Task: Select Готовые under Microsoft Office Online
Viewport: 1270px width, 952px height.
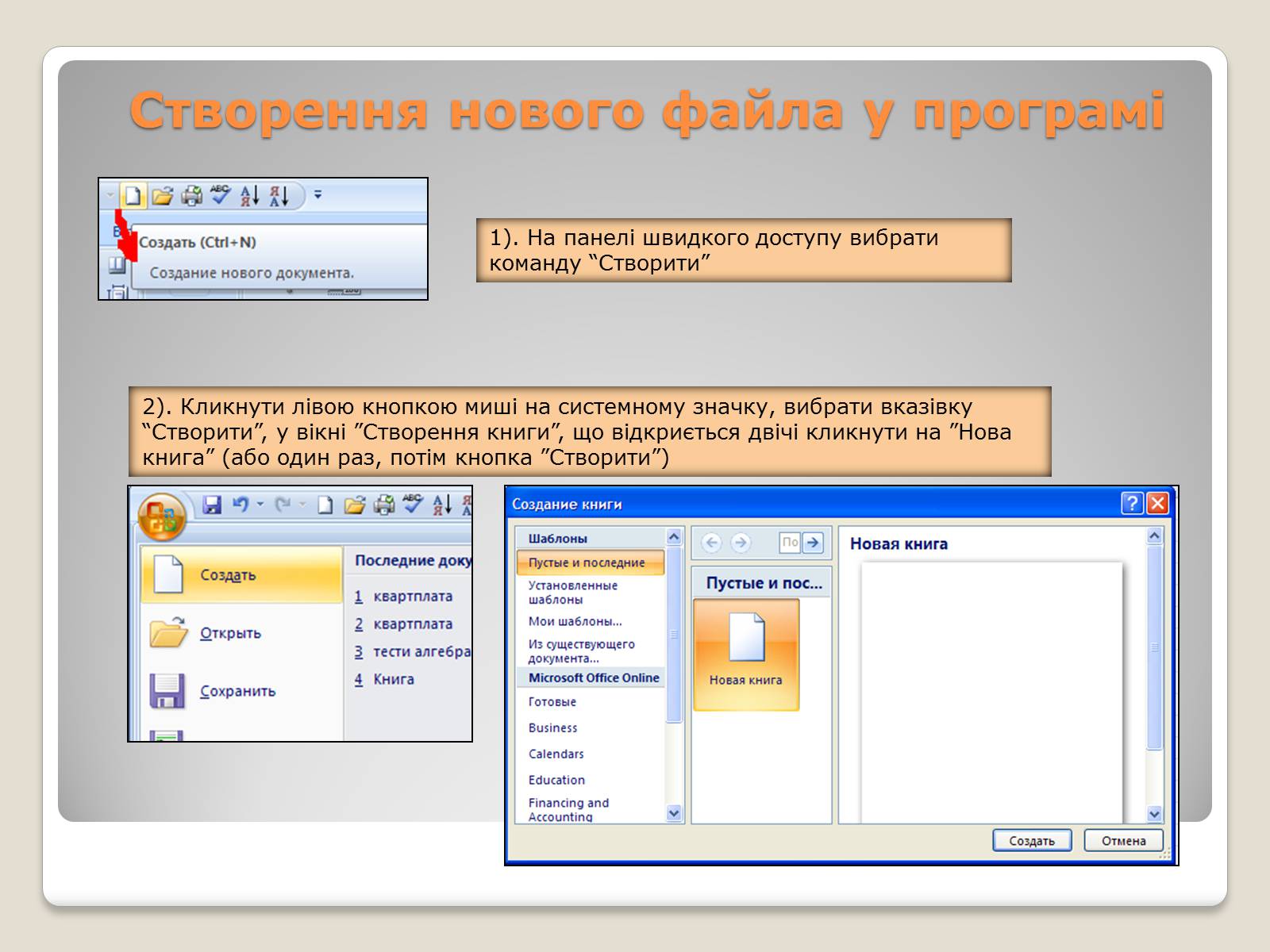Action: coord(591,702)
